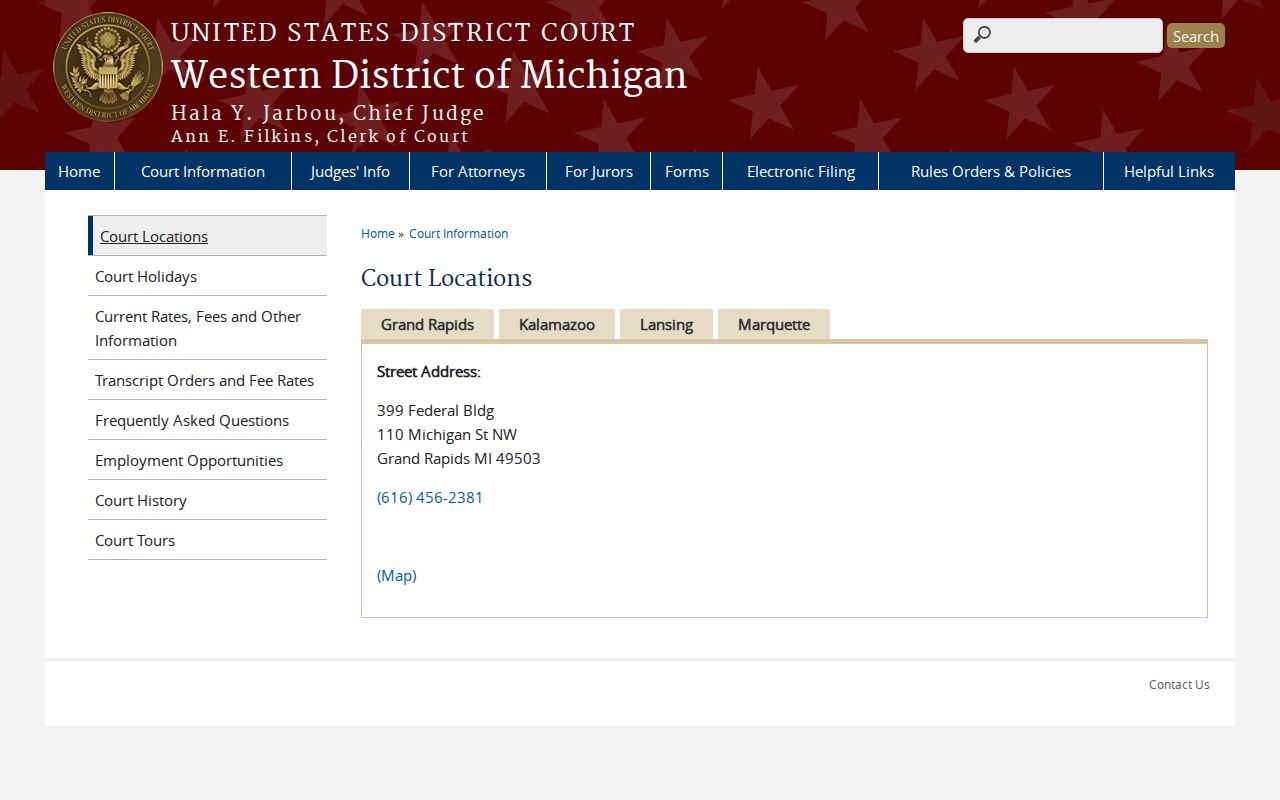Open the Home menu item
The width and height of the screenshot is (1280, 800).
click(79, 171)
